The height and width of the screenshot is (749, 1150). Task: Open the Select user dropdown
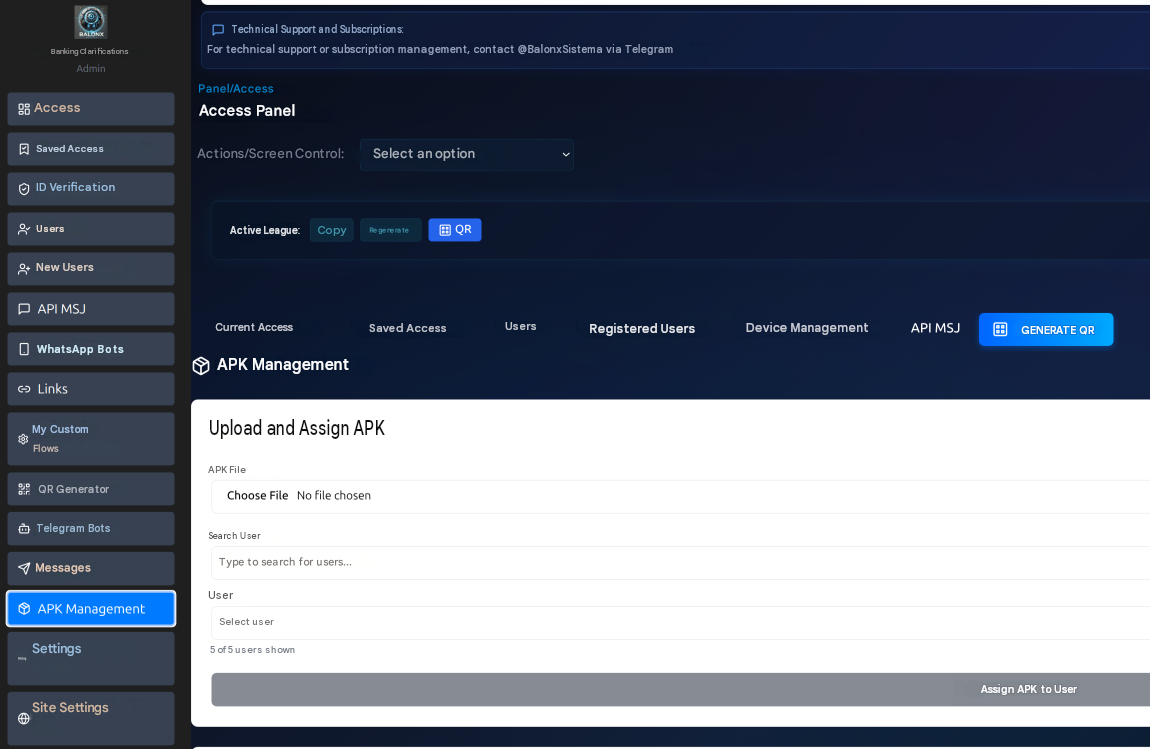(x=680, y=622)
